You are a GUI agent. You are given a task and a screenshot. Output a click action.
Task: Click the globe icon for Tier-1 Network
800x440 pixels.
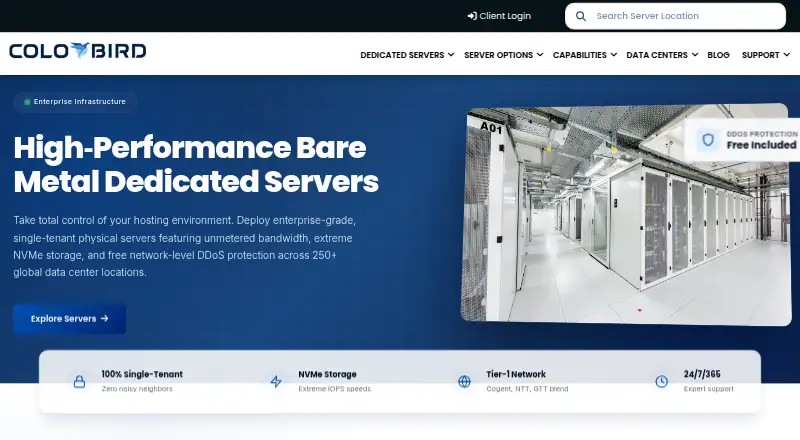click(x=464, y=381)
